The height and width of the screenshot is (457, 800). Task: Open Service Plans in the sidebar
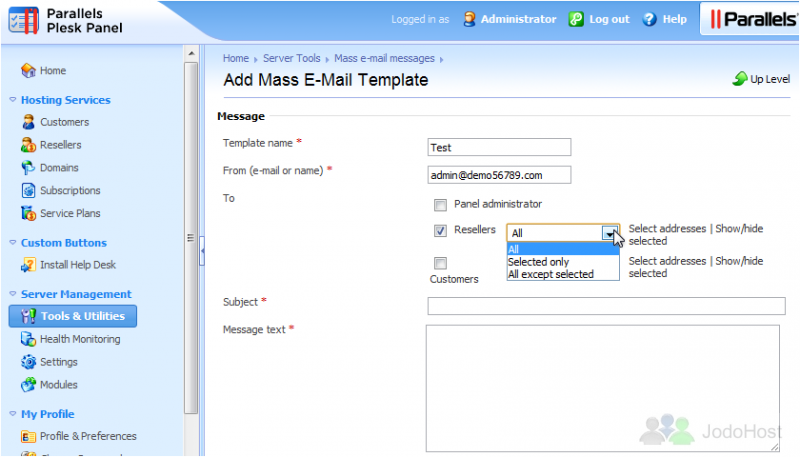(70, 213)
